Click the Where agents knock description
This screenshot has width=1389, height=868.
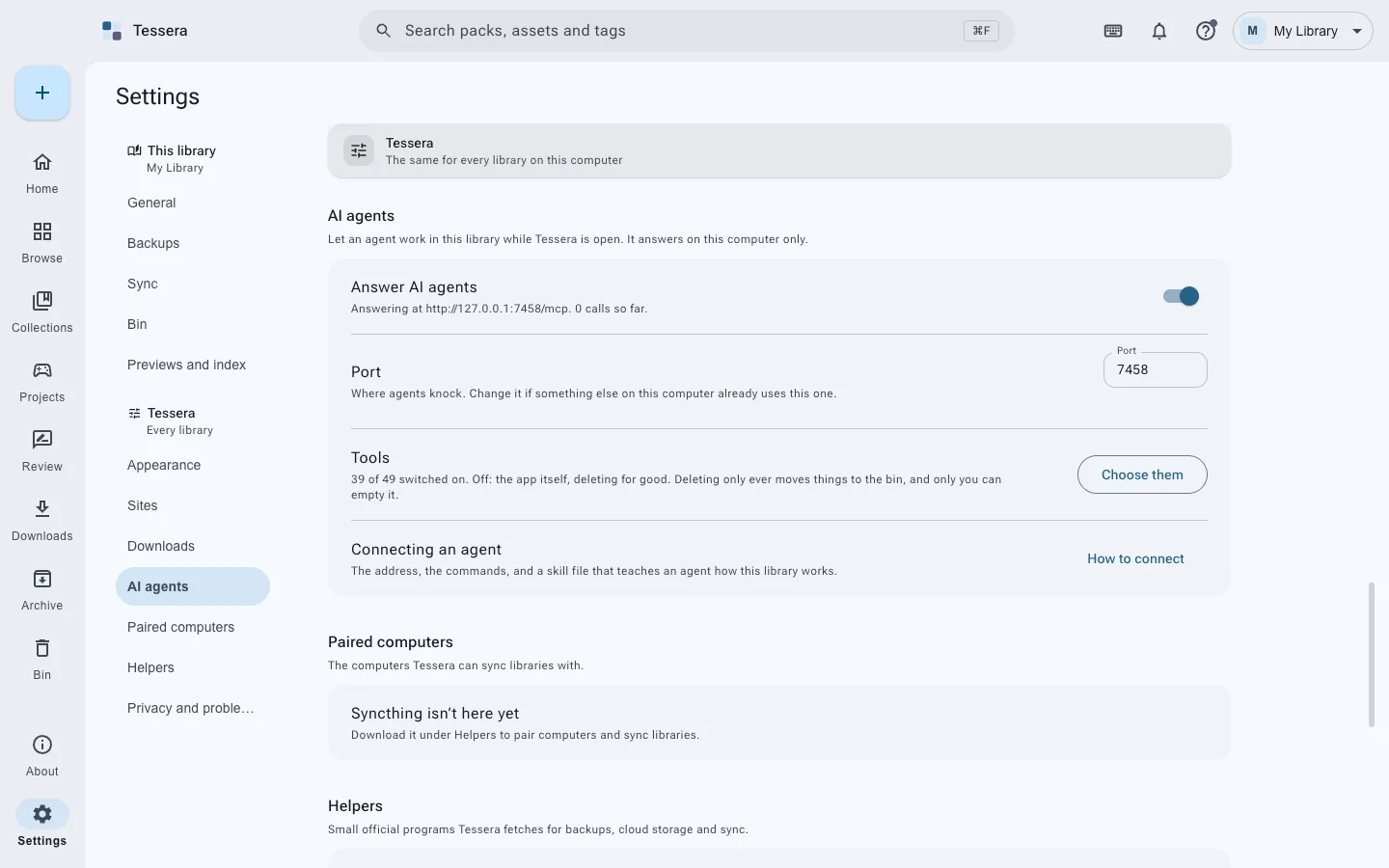tap(593, 393)
